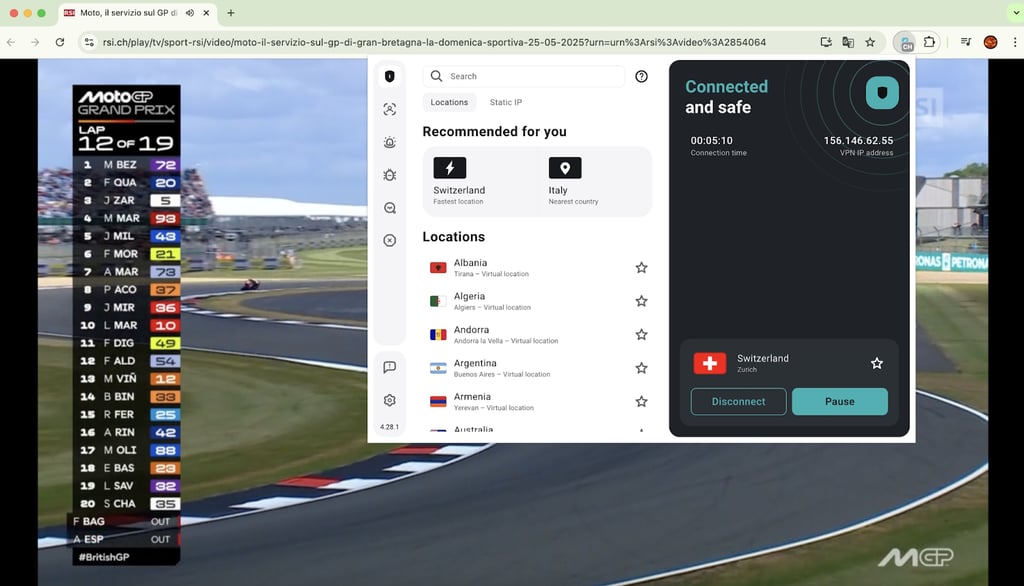The height and width of the screenshot is (586, 1024).
Task: Open VPN settings gear icon
Action: point(390,400)
